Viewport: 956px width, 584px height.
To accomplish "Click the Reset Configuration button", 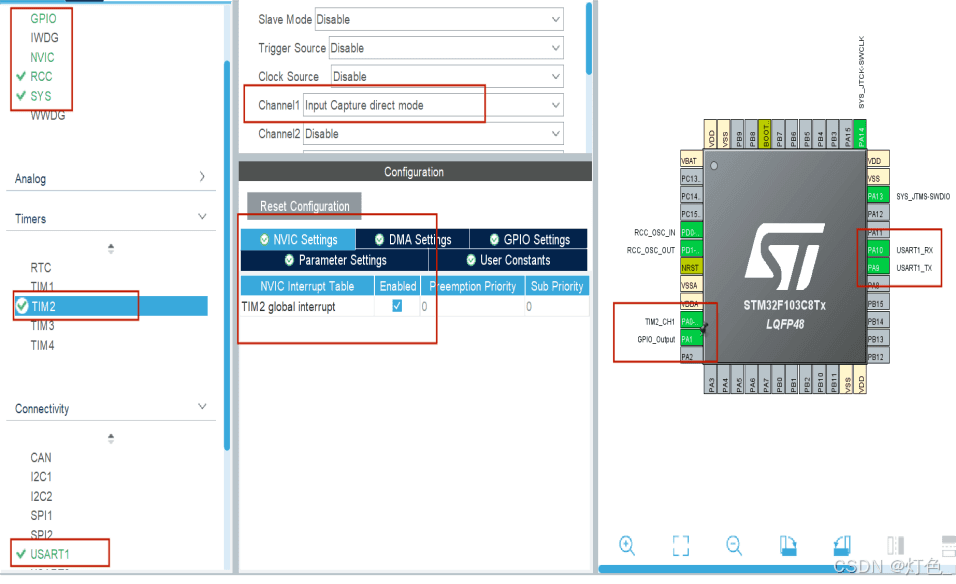I will coord(304,206).
